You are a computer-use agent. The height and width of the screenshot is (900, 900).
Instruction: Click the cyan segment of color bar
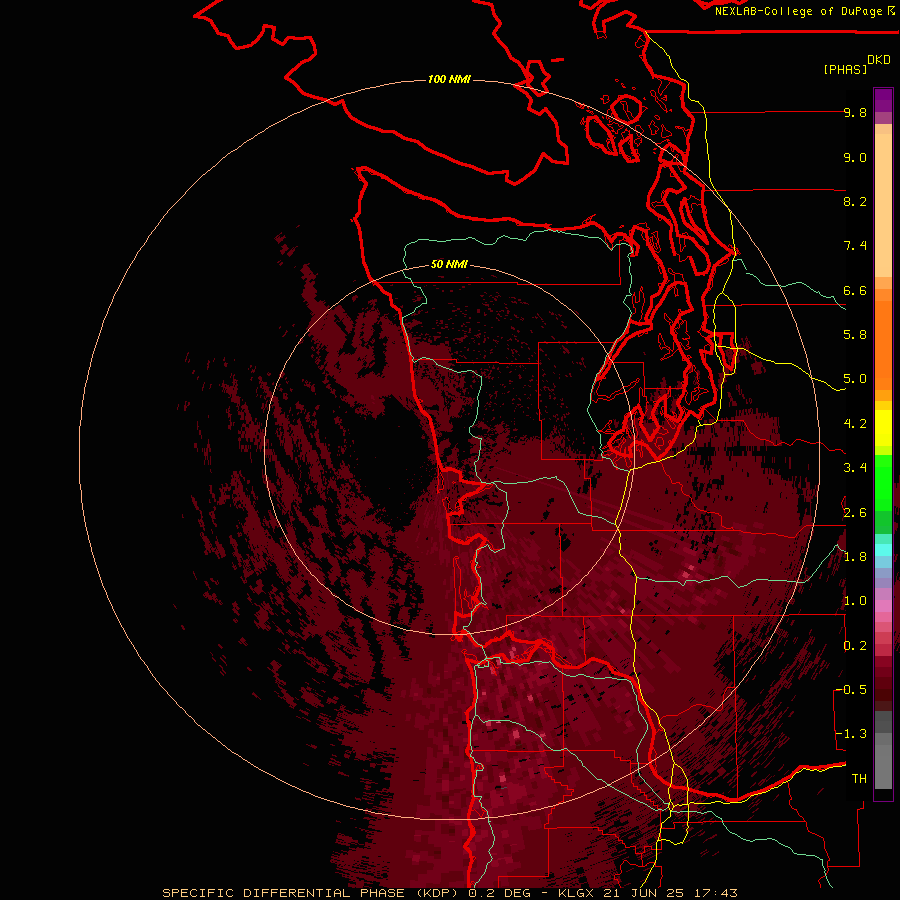pos(883,549)
